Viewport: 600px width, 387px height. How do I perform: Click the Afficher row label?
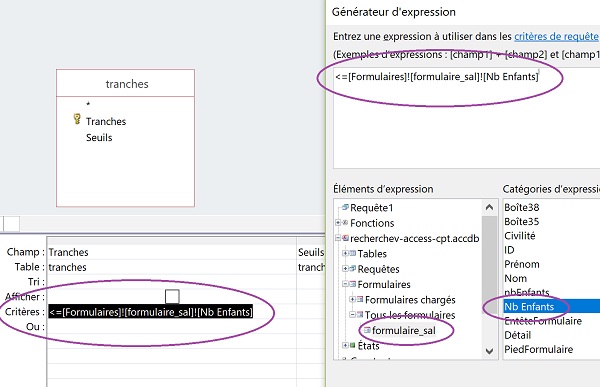click(25, 297)
